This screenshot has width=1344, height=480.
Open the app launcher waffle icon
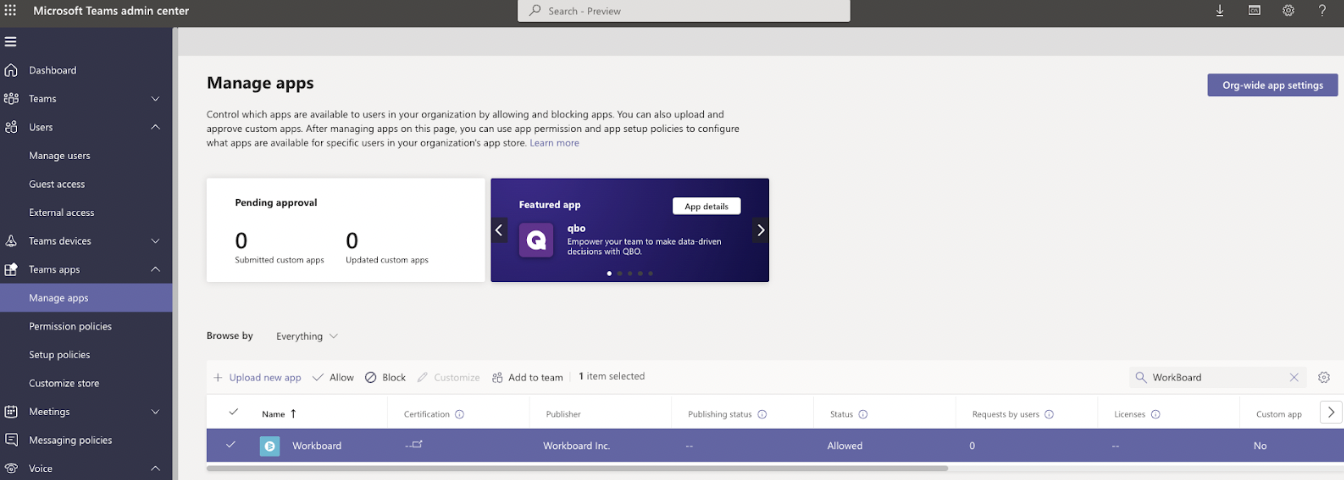coord(11,10)
